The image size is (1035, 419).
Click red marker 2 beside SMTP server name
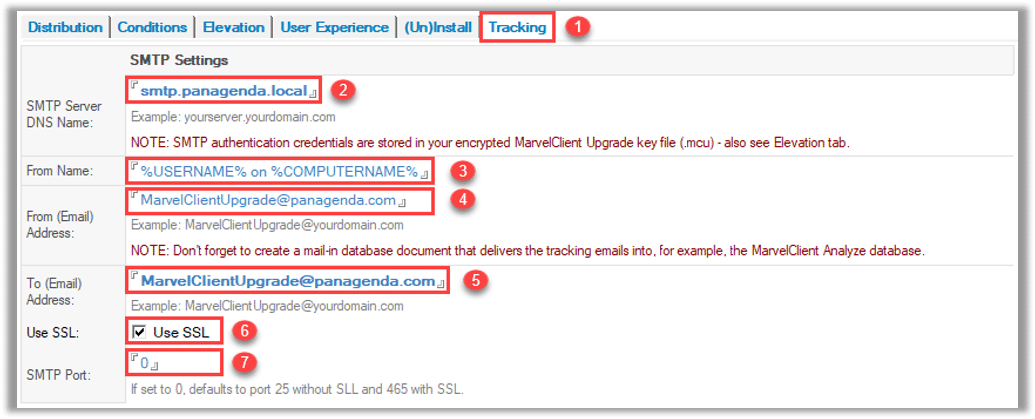[339, 90]
